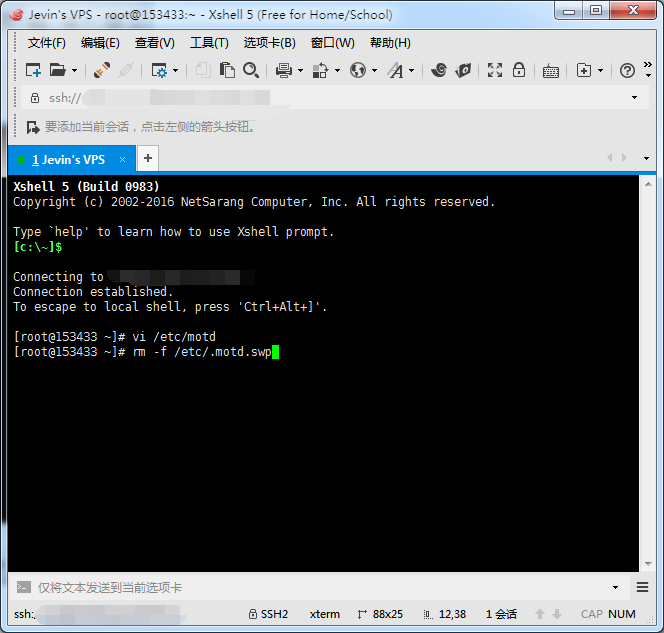Click the Copy icon in toolbar
Screen dimensions: 664x633
pos(203,70)
